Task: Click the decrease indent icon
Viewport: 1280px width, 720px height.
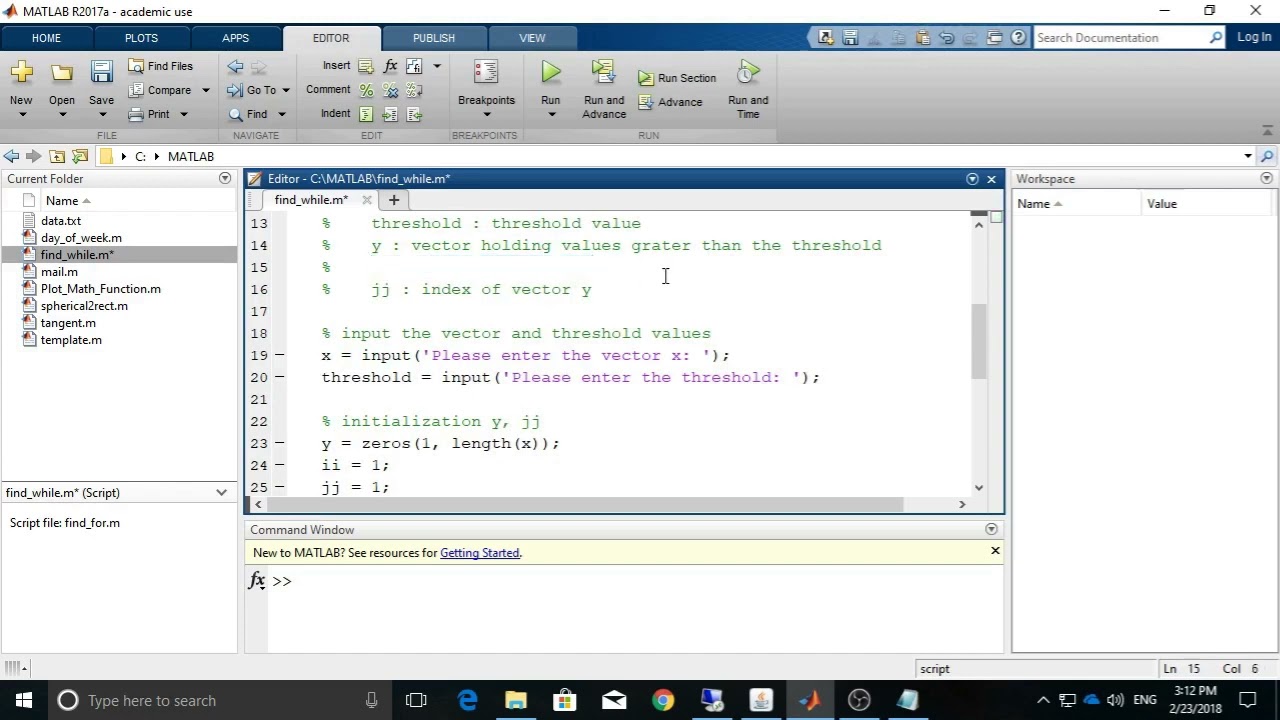Action: [x=414, y=114]
